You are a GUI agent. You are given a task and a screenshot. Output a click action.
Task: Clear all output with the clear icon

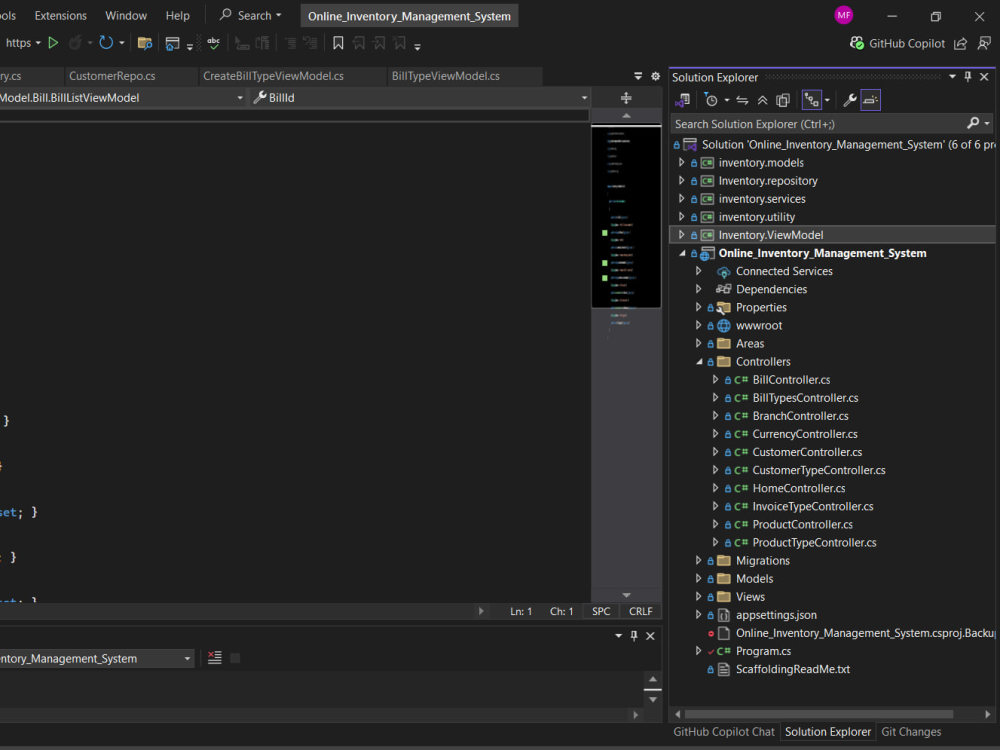click(x=214, y=658)
